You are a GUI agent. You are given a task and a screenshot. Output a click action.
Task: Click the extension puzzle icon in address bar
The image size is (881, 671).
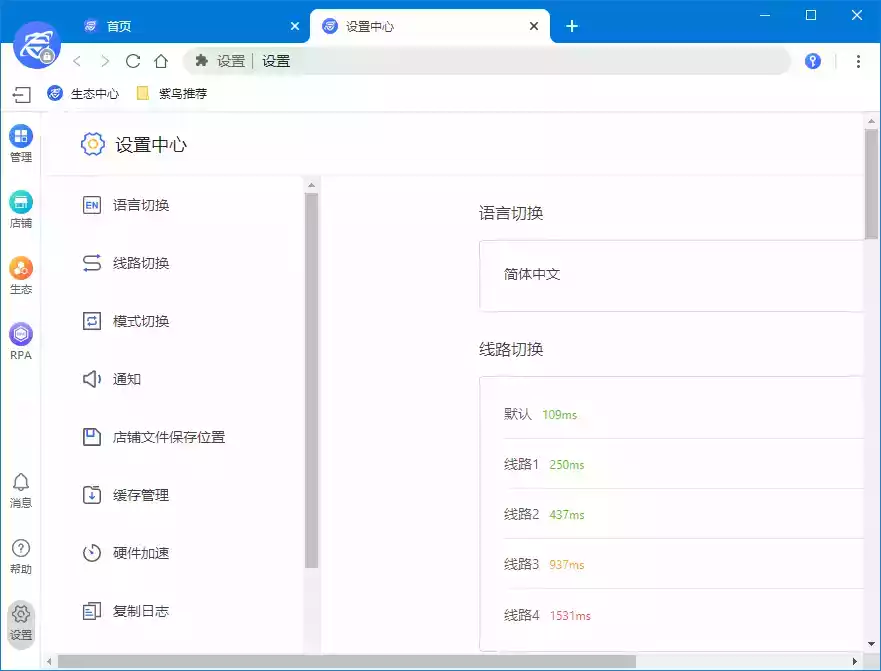pos(201,61)
